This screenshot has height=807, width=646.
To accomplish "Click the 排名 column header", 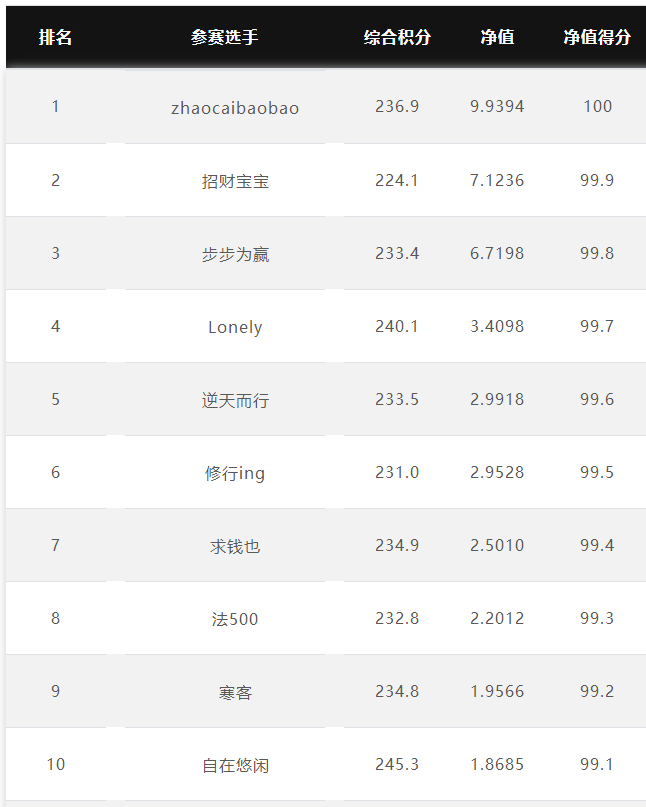I will 55,37.
